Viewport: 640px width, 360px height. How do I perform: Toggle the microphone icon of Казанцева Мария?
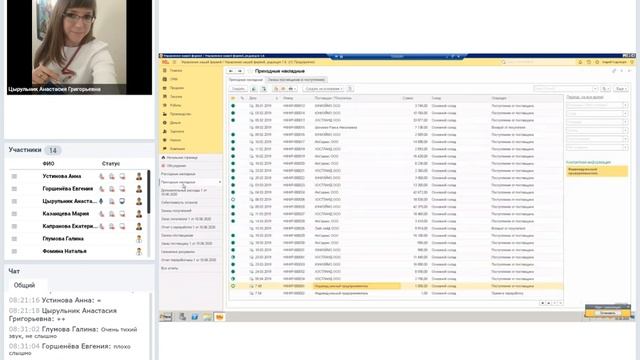102,214
